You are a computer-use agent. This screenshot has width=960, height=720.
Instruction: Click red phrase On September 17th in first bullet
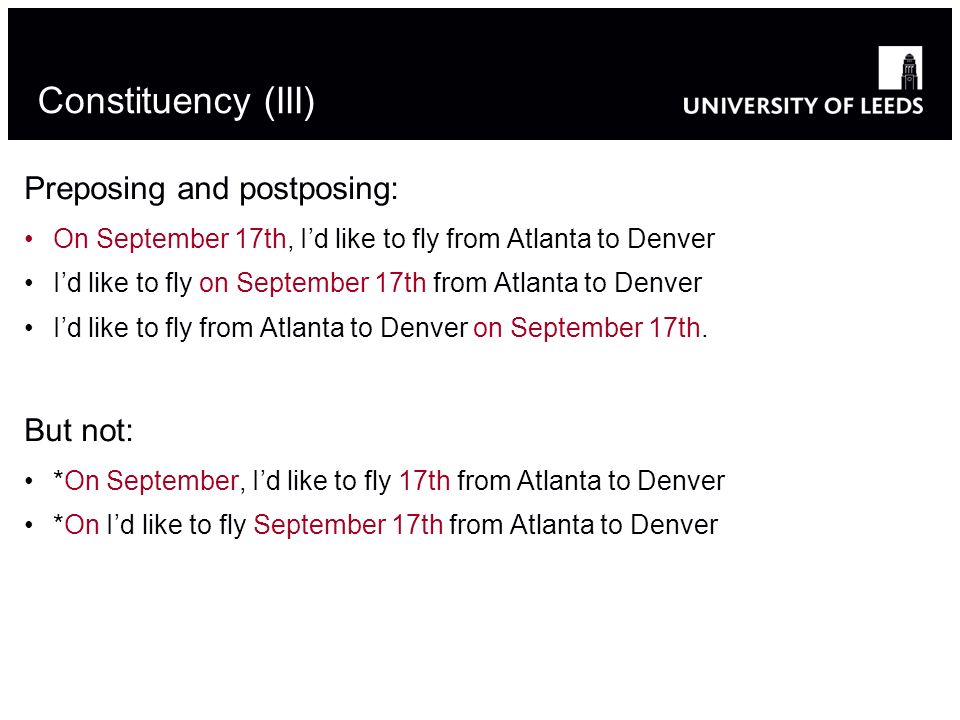(x=170, y=239)
